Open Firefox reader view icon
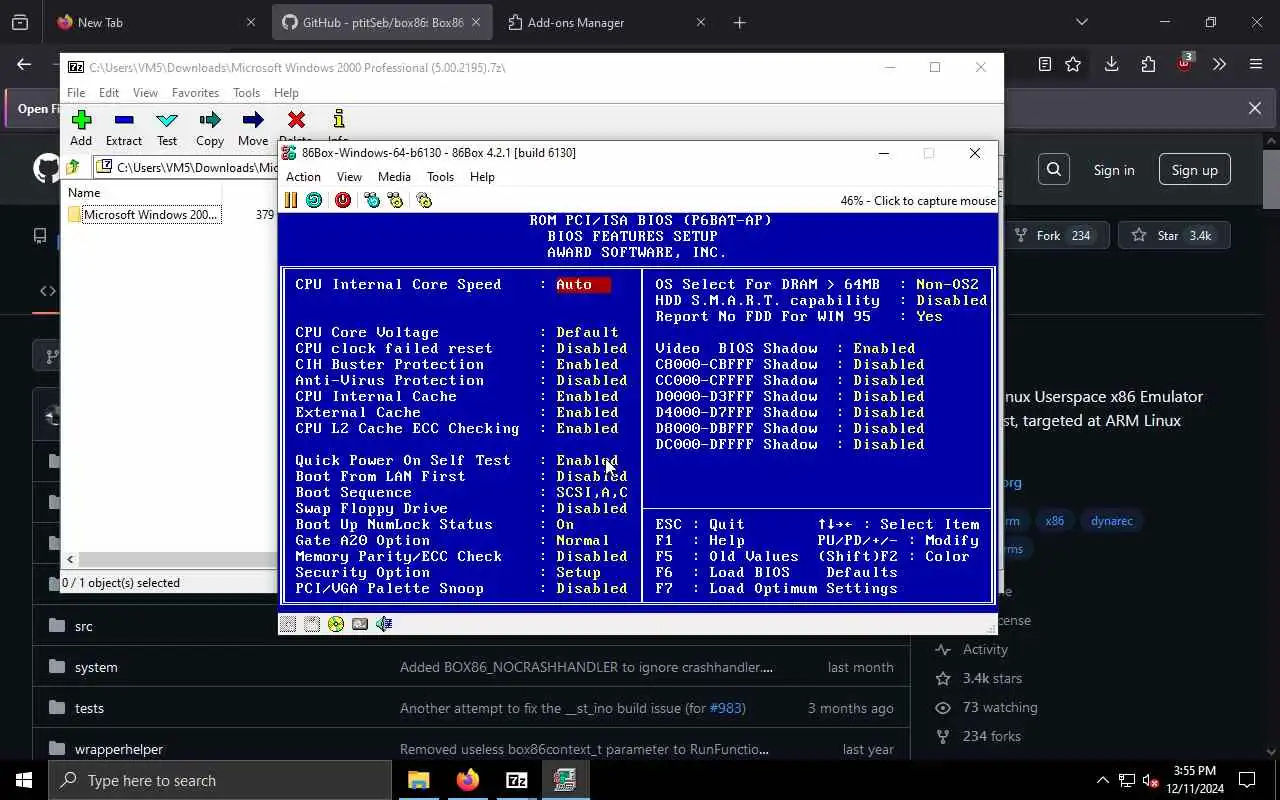 coord(1045,64)
